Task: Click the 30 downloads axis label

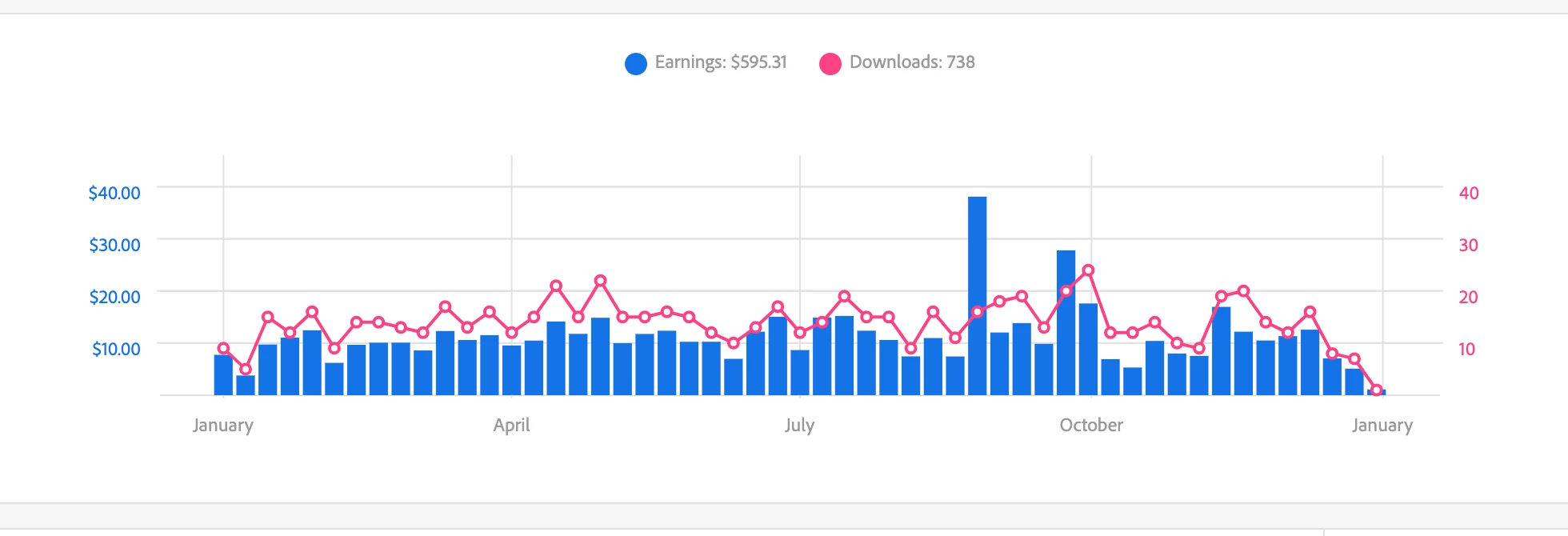Action: 1469,245
